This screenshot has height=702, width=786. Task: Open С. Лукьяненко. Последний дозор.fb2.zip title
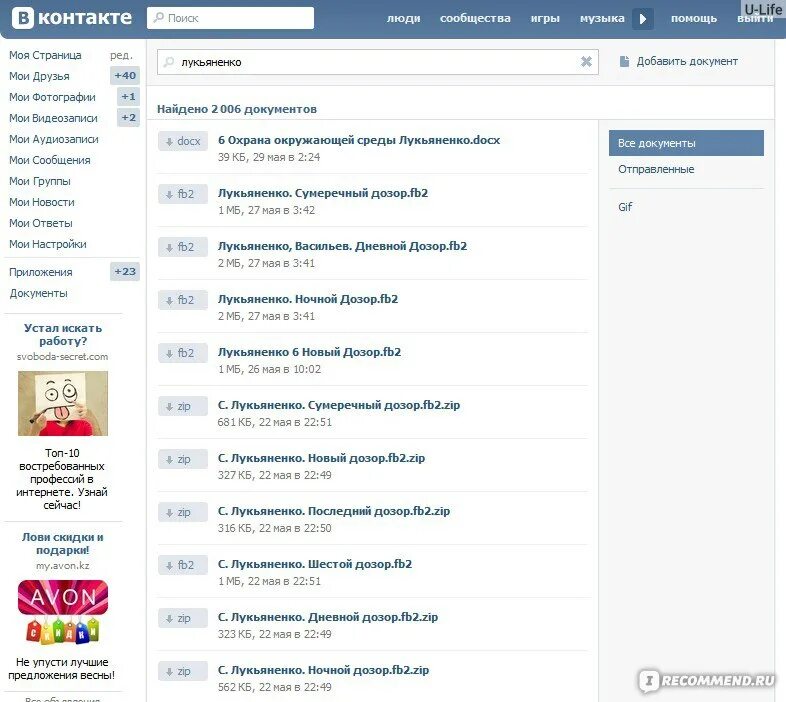[x=334, y=511]
